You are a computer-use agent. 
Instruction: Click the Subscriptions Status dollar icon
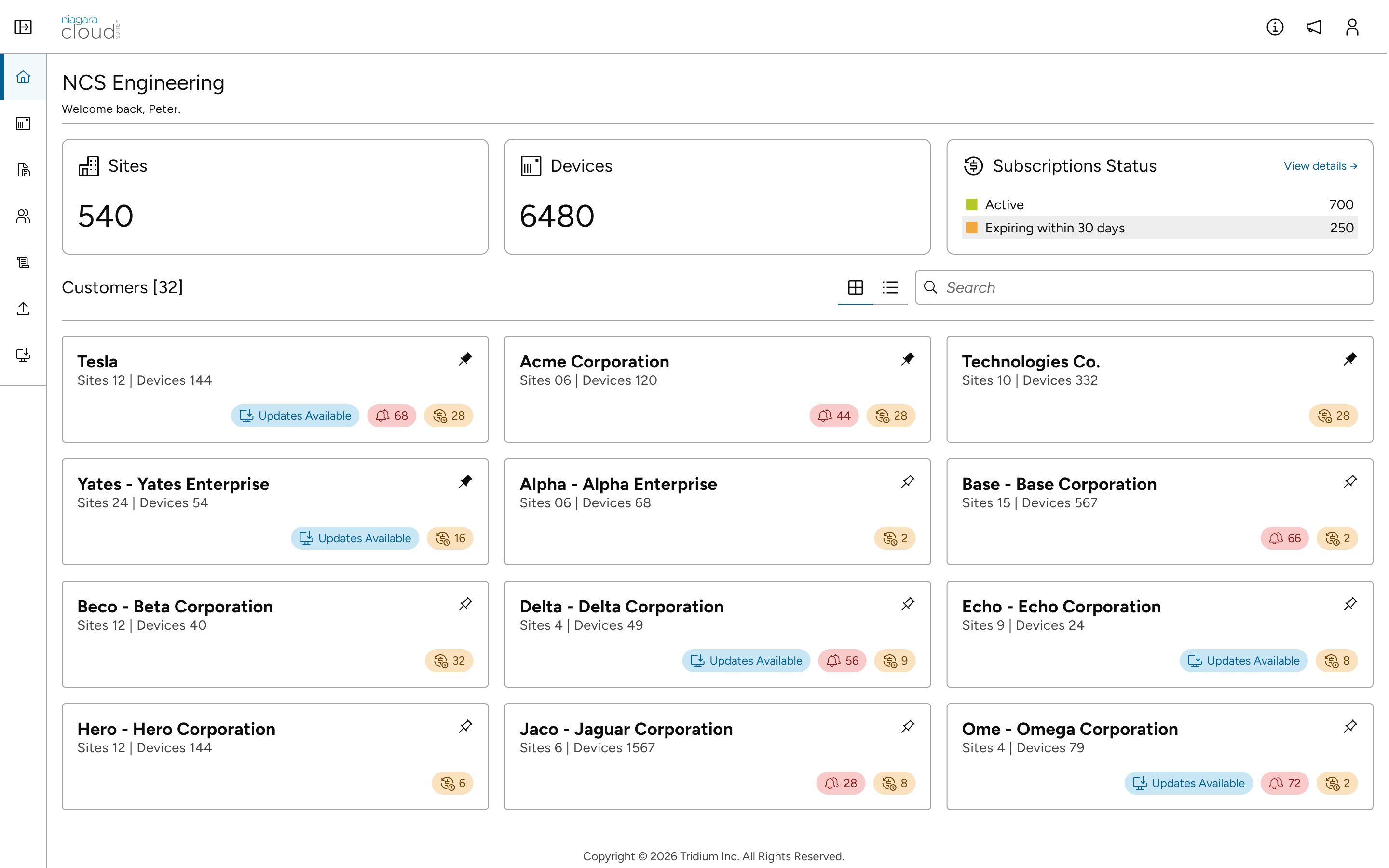[973, 166]
